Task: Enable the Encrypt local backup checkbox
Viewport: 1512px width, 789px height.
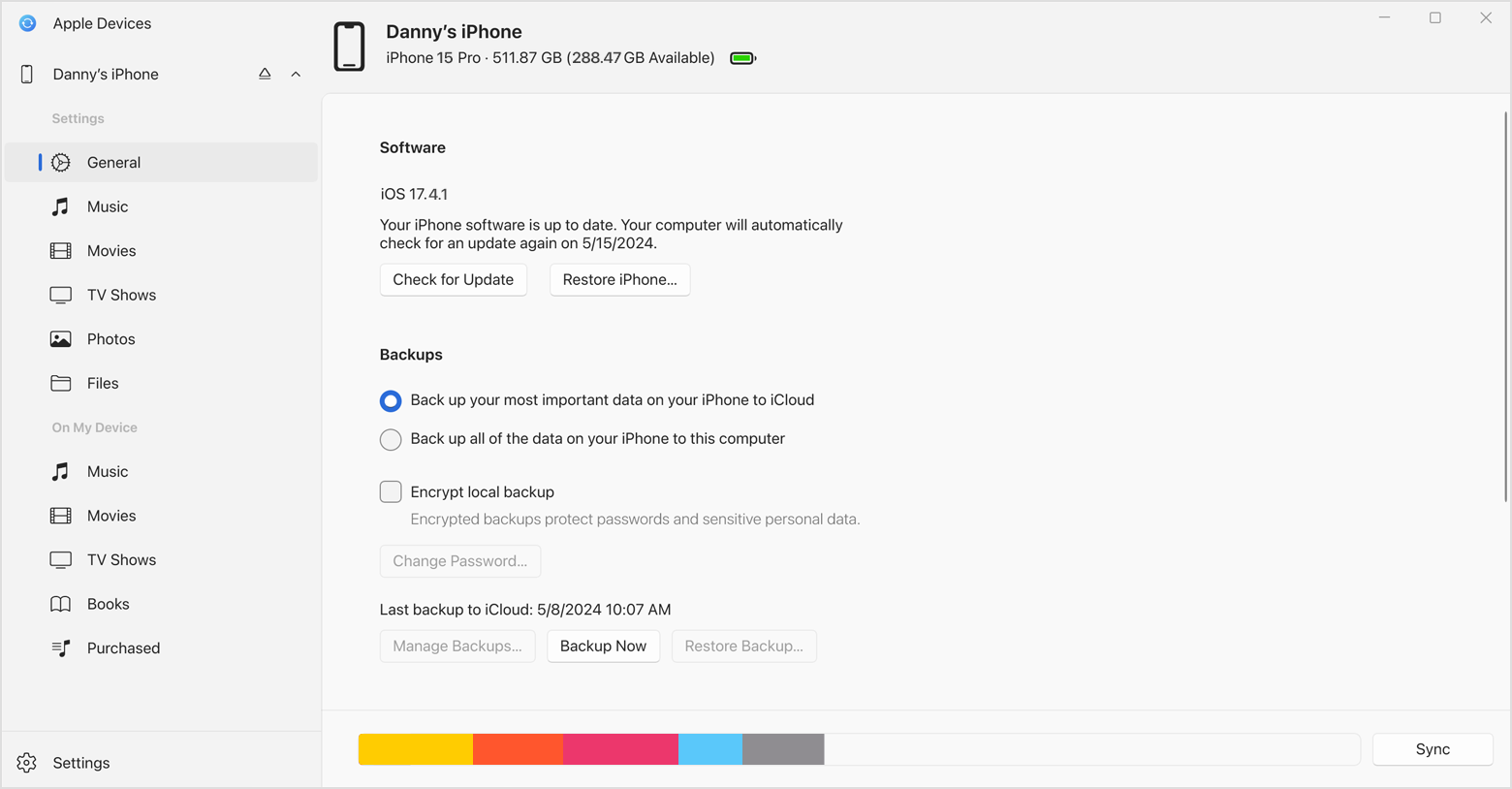Action: [391, 491]
